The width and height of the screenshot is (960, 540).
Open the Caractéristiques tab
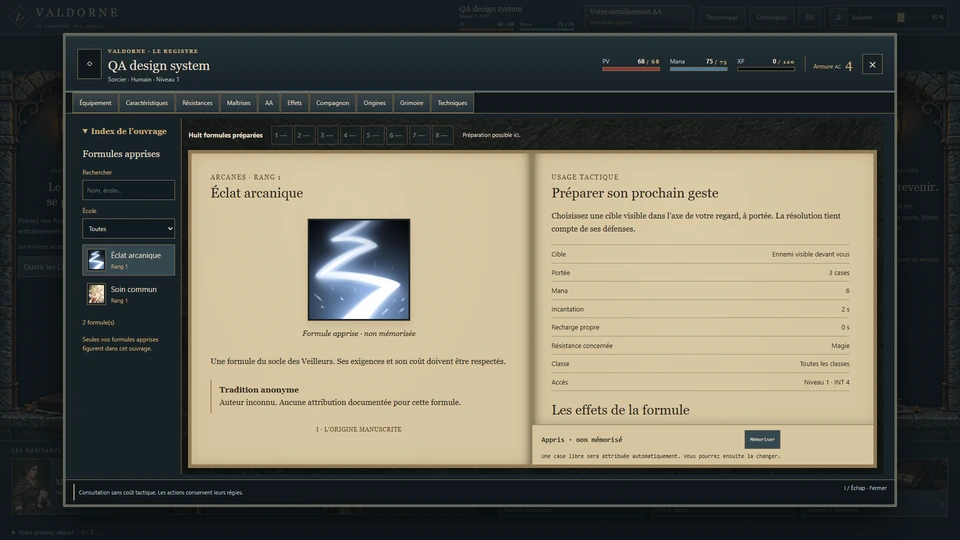point(146,103)
